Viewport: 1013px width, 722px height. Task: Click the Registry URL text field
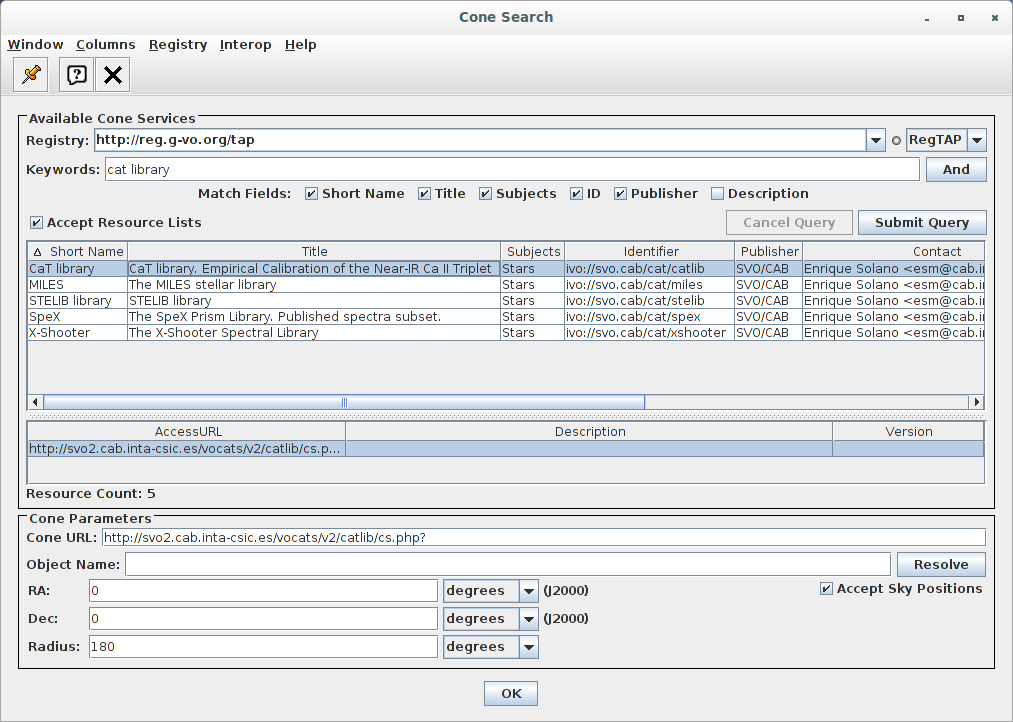coord(481,140)
